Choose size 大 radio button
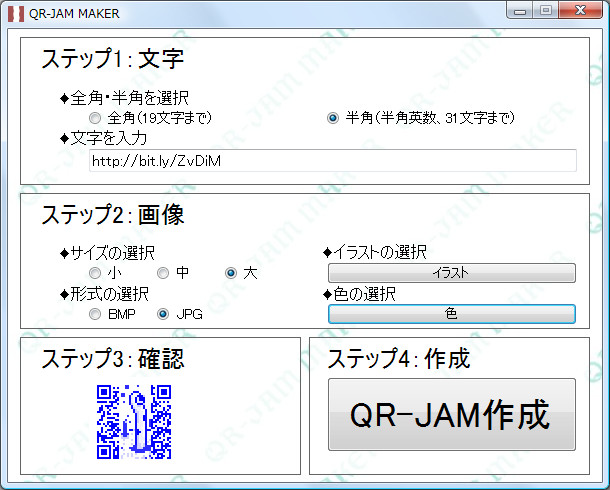Viewport: 610px width, 490px height. (x=231, y=273)
